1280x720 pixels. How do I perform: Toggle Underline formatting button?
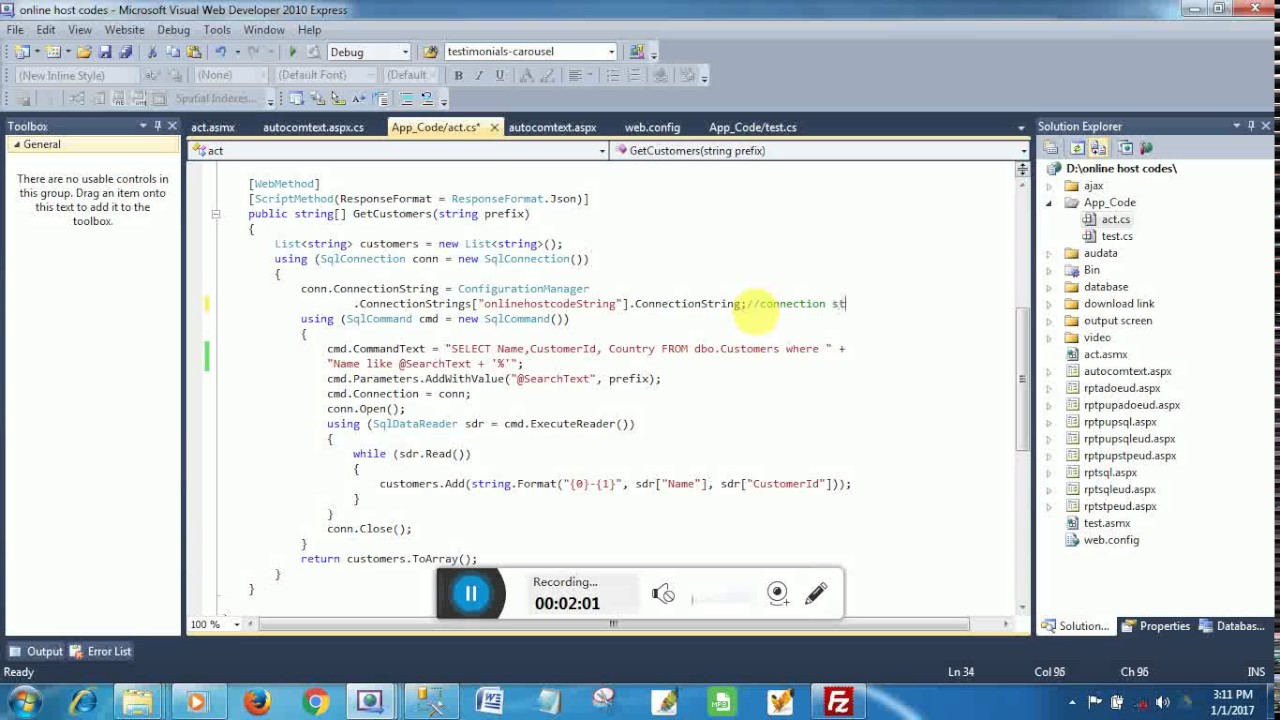[x=499, y=75]
